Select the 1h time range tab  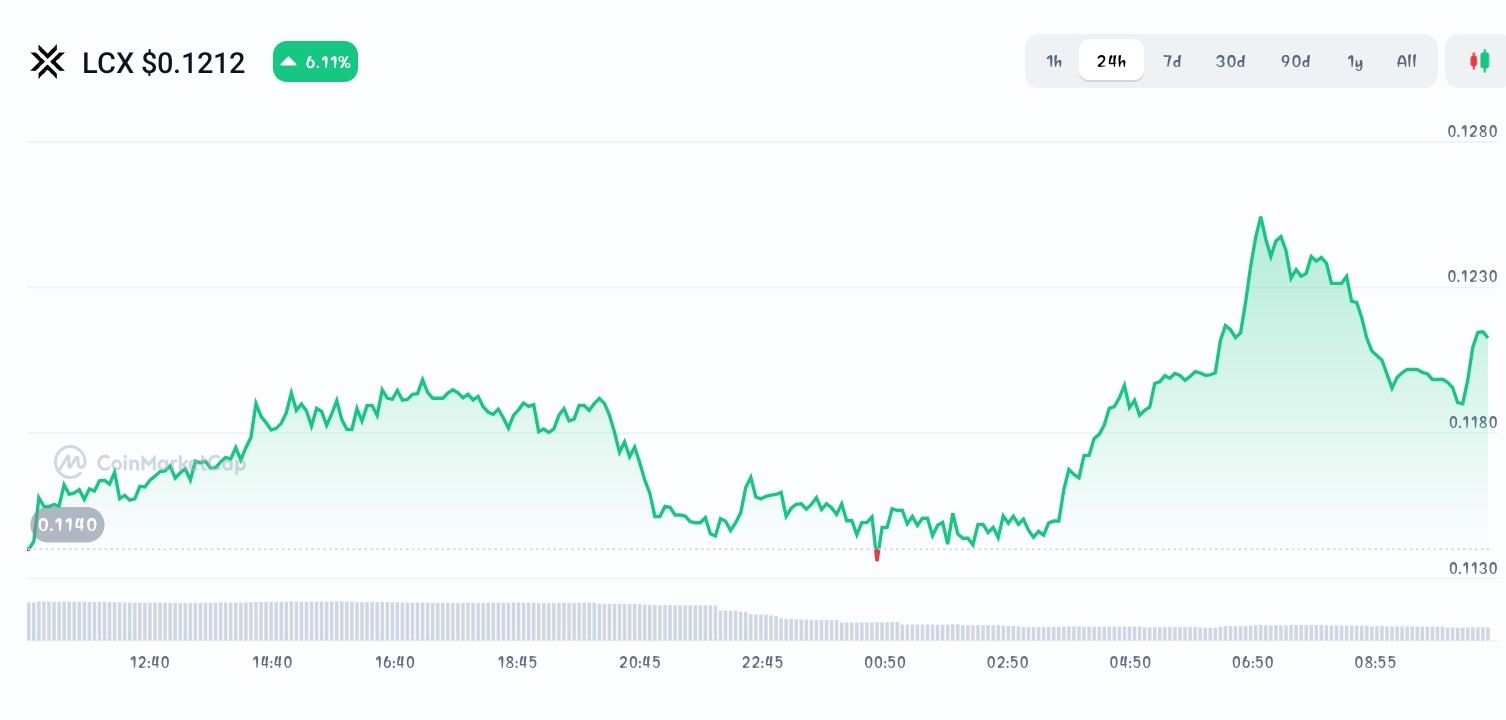(x=1054, y=61)
